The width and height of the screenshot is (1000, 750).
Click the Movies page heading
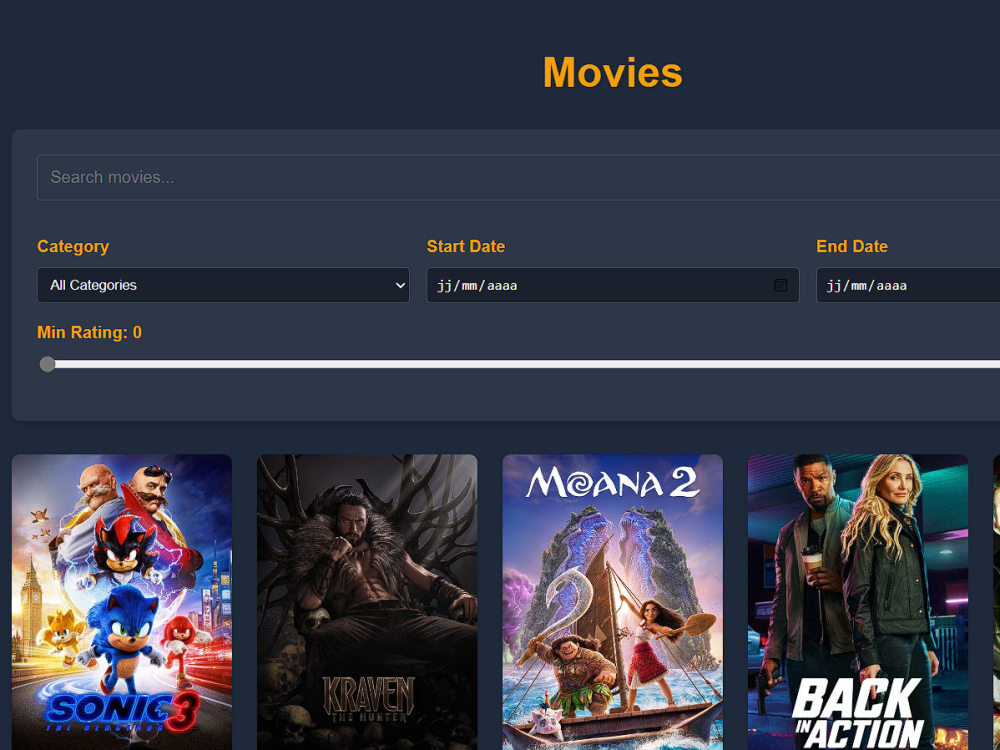click(612, 72)
